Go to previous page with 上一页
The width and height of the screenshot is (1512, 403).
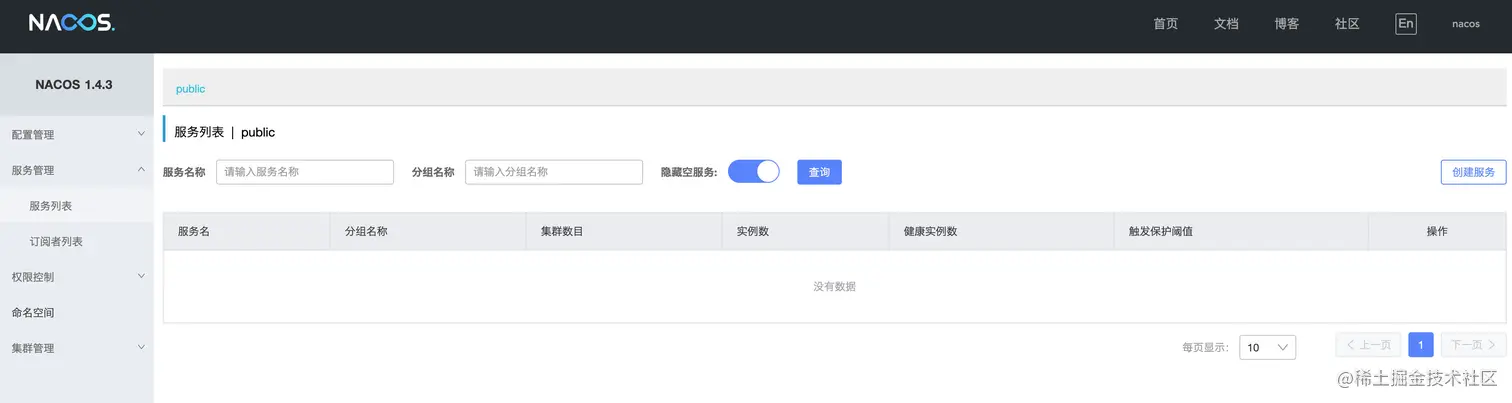(x=1368, y=345)
